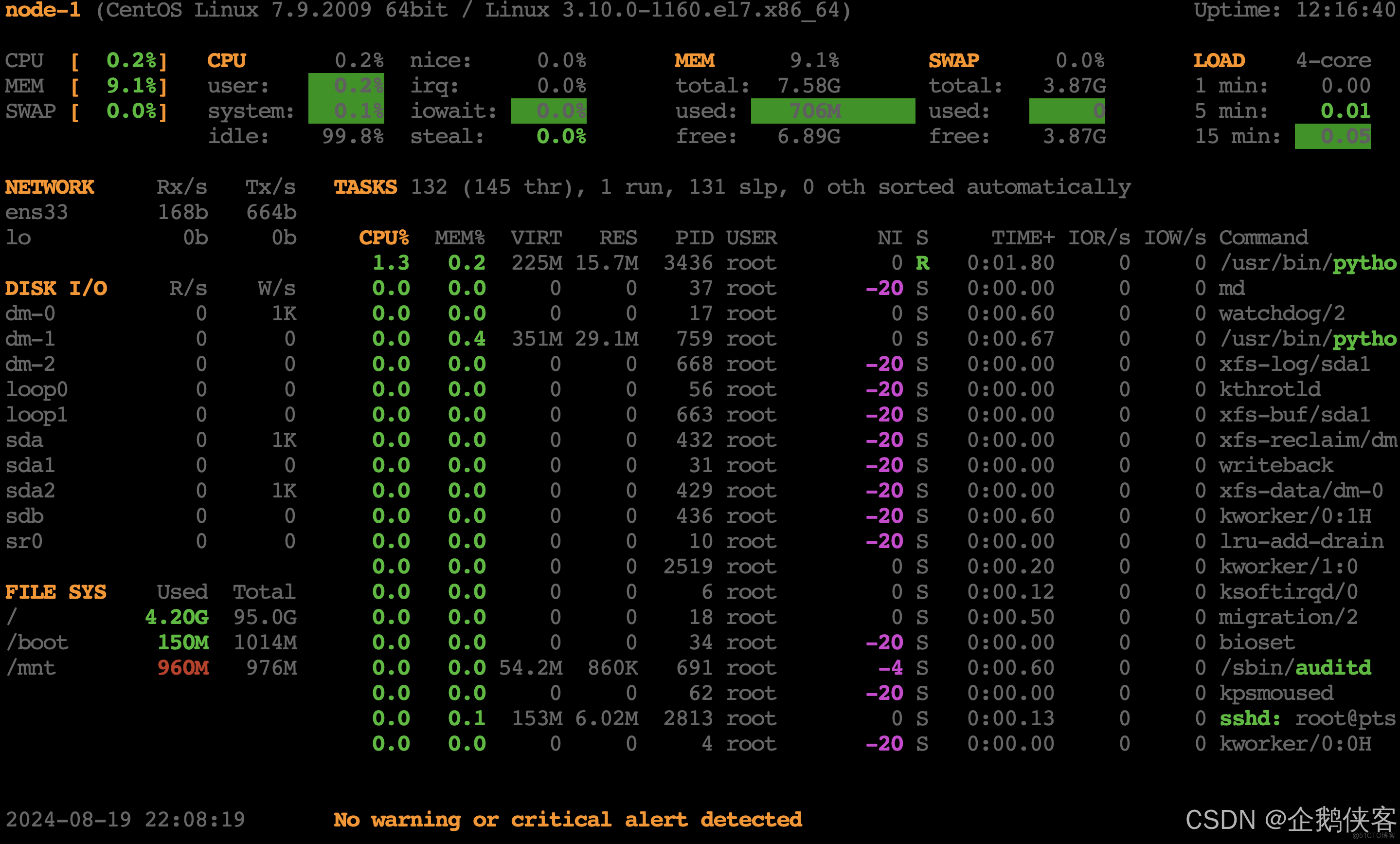Click the MEM total 7.58G value
Image resolution: width=1400 pixels, height=844 pixels.
point(809,86)
